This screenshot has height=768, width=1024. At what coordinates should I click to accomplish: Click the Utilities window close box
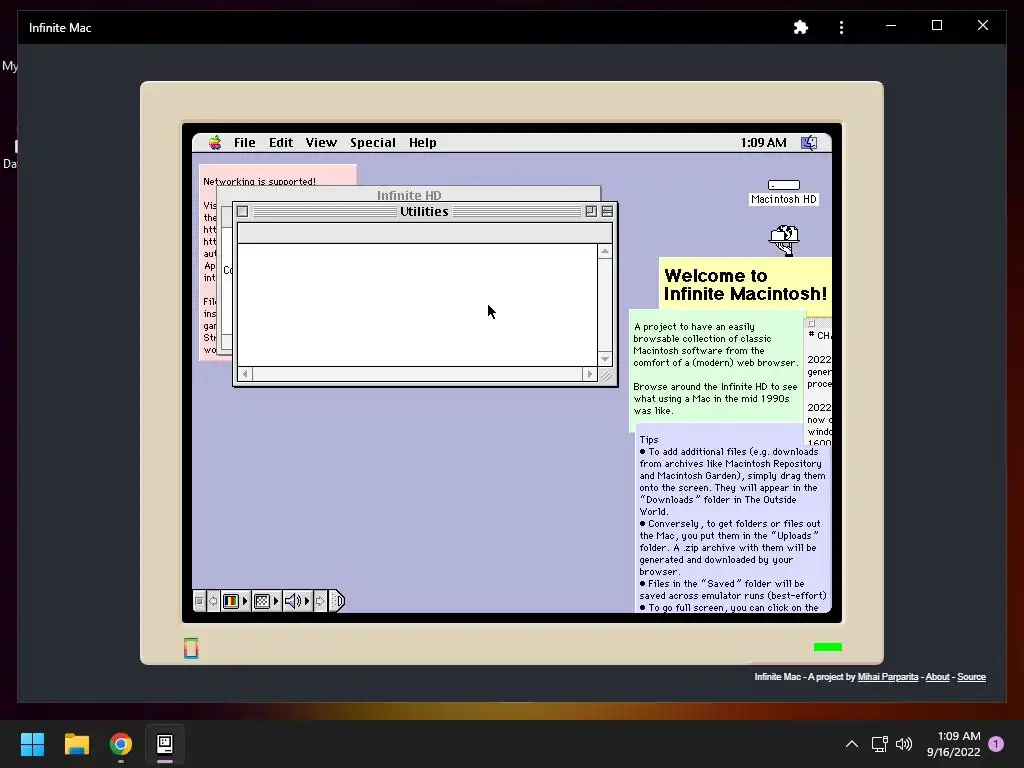(x=242, y=211)
